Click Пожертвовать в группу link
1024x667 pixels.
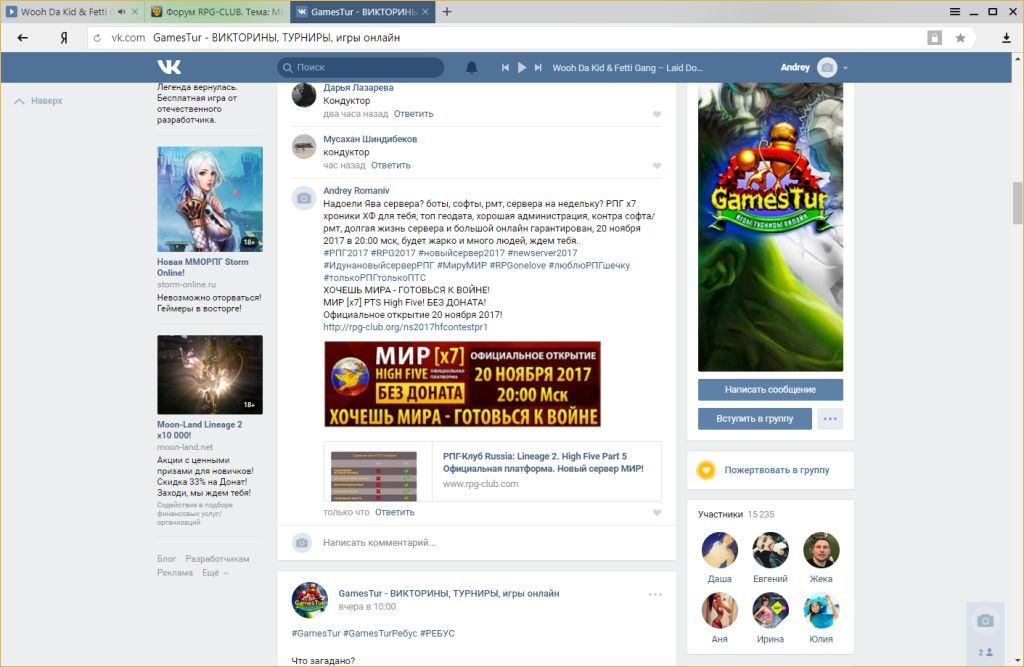click(x=776, y=470)
